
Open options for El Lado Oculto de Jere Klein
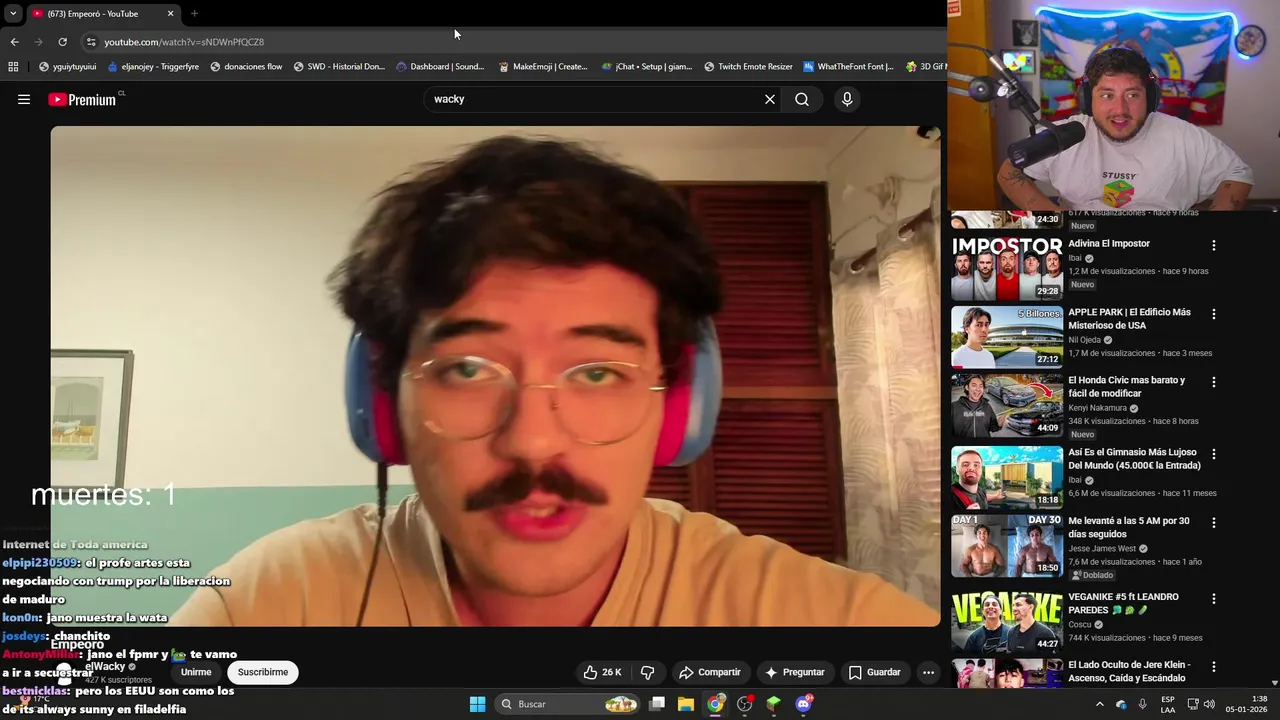coord(1214,667)
